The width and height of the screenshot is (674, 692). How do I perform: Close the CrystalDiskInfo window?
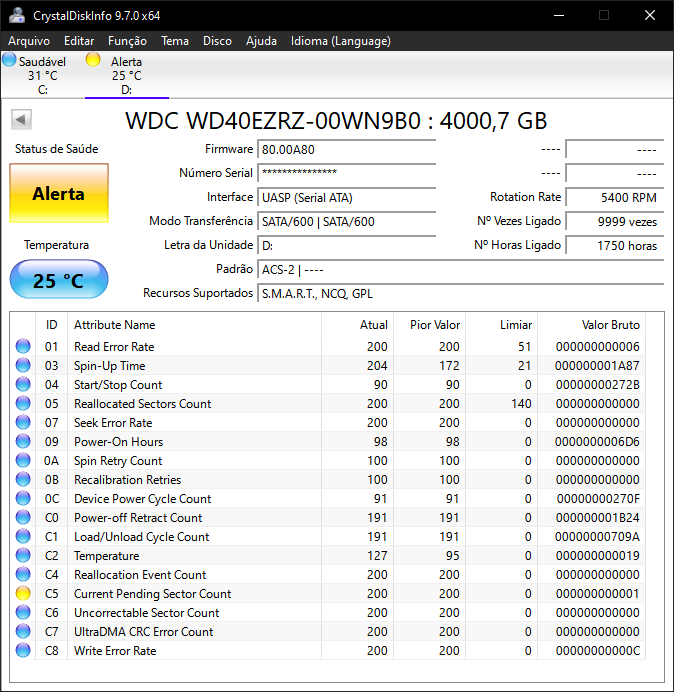pos(650,15)
